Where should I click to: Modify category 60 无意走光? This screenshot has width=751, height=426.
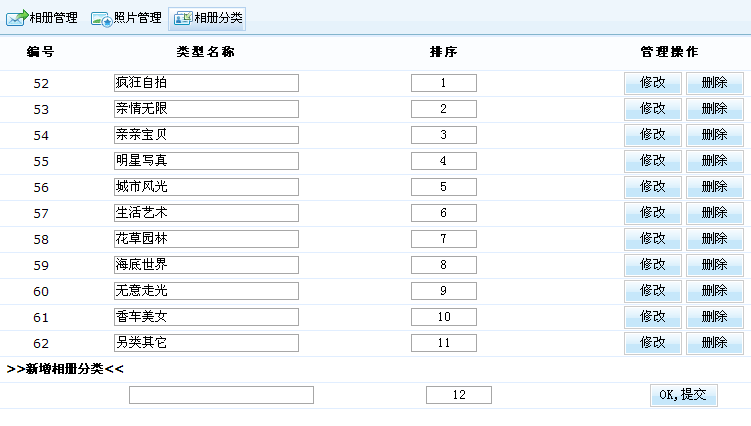pyautogui.click(x=652, y=291)
